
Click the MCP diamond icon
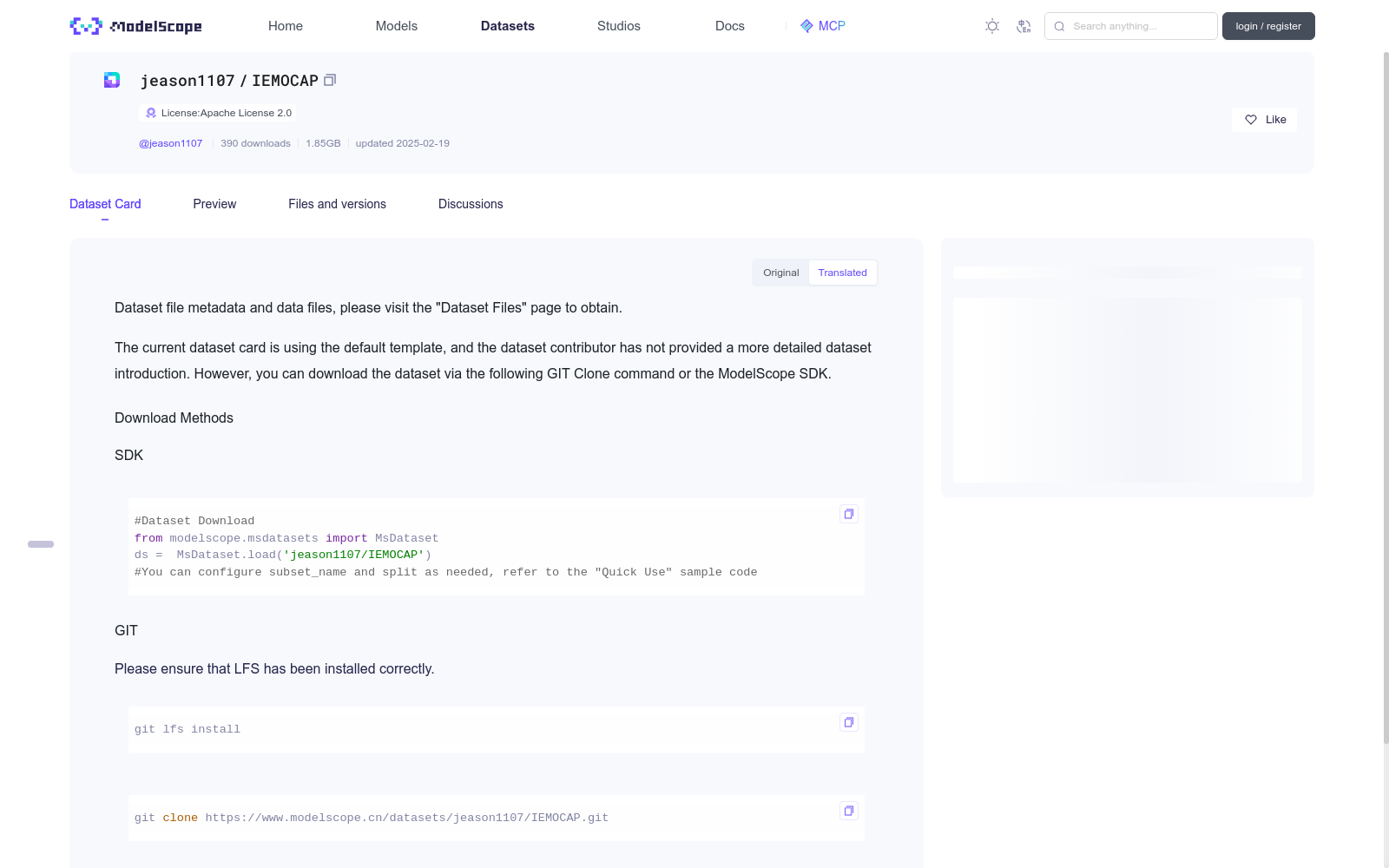coord(806,26)
